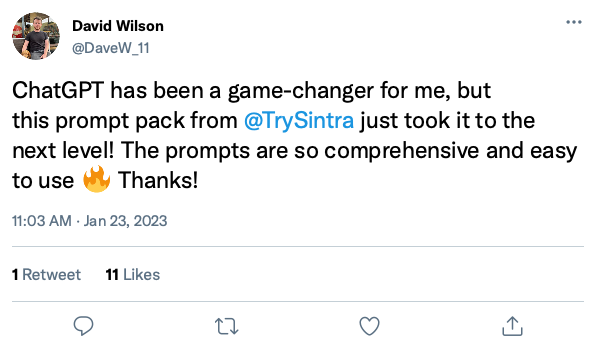Retweet using the arrows icon
The width and height of the screenshot is (596, 362).
click(x=227, y=326)
